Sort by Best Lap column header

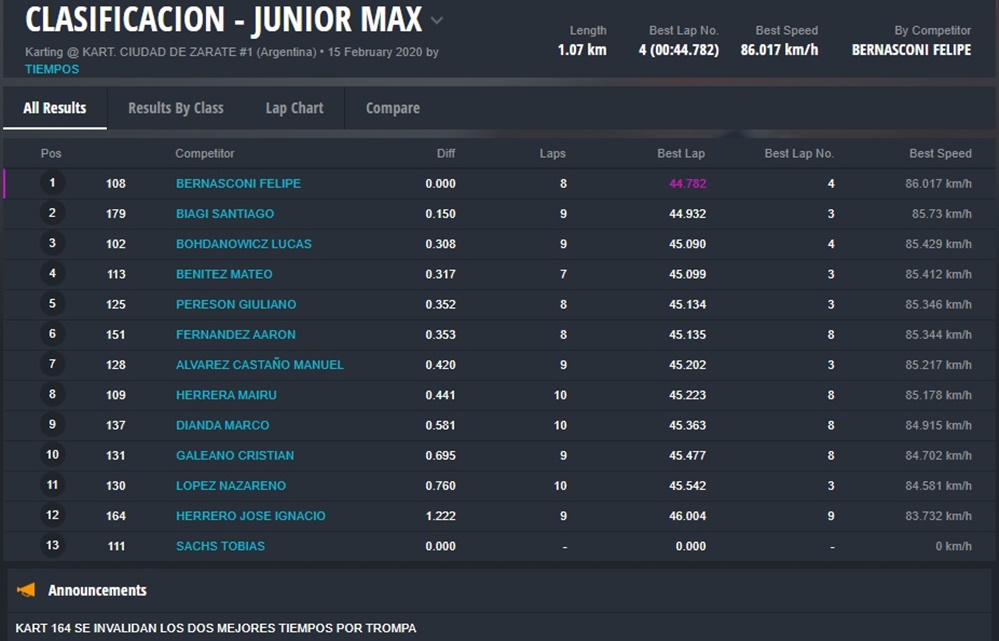click(680, 154)
